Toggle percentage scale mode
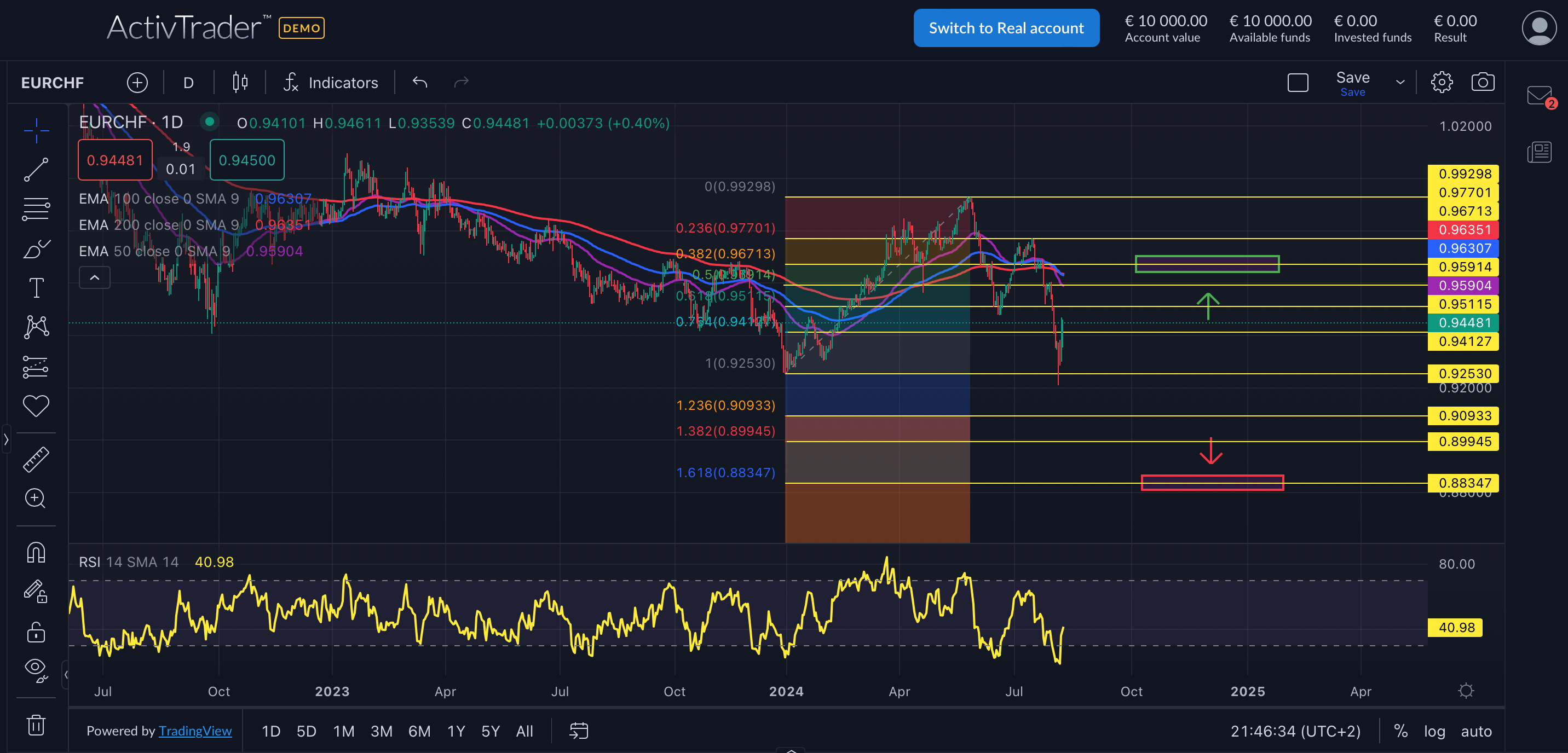Image resolution: width=1568 pixels, height=753 pixels. click(1400, 731)
